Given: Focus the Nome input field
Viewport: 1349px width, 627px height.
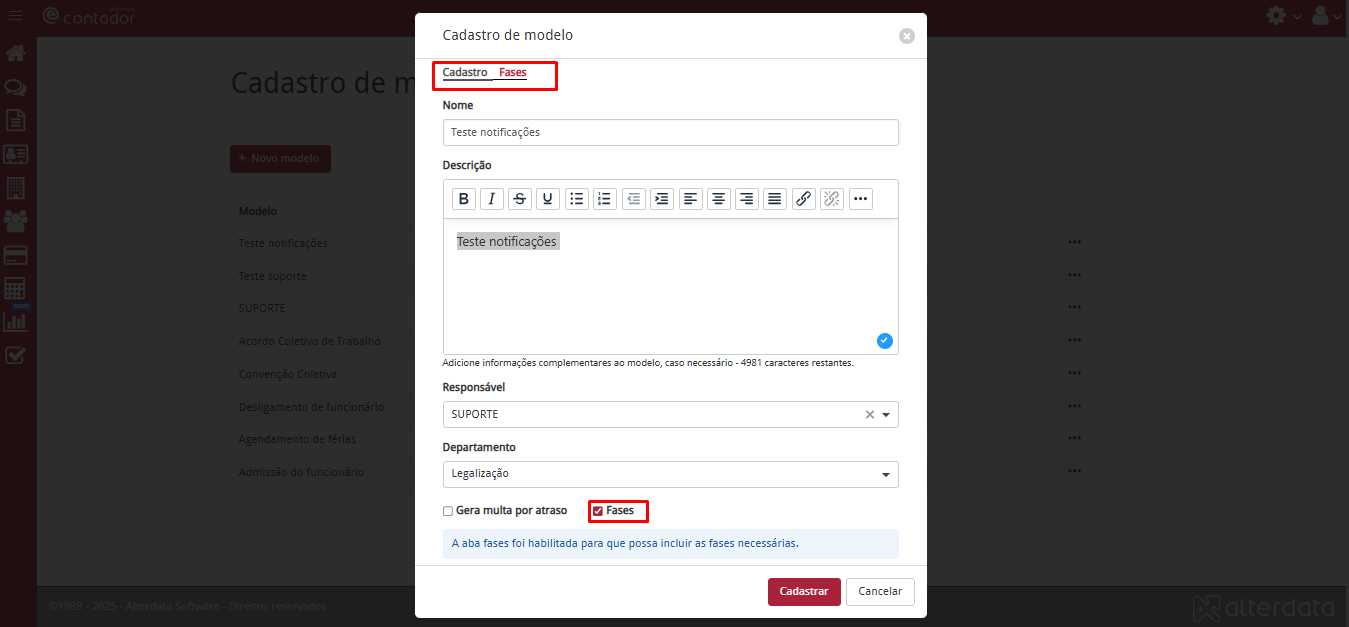Looking at the screenshot, I should click(x=670, y=132).
